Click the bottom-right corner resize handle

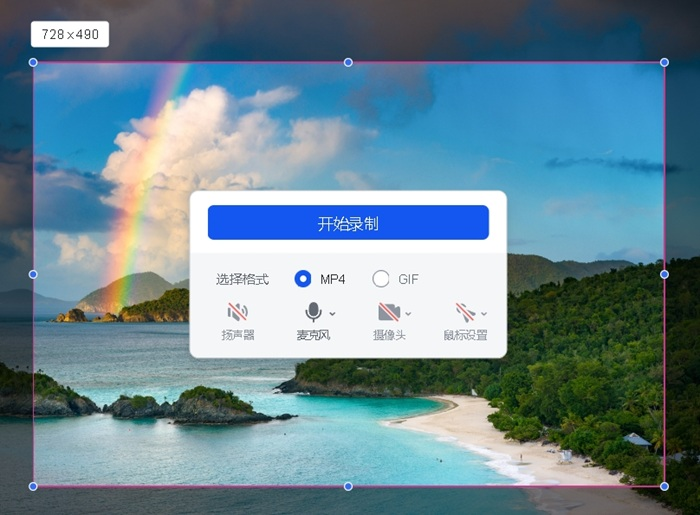point(664,486)
